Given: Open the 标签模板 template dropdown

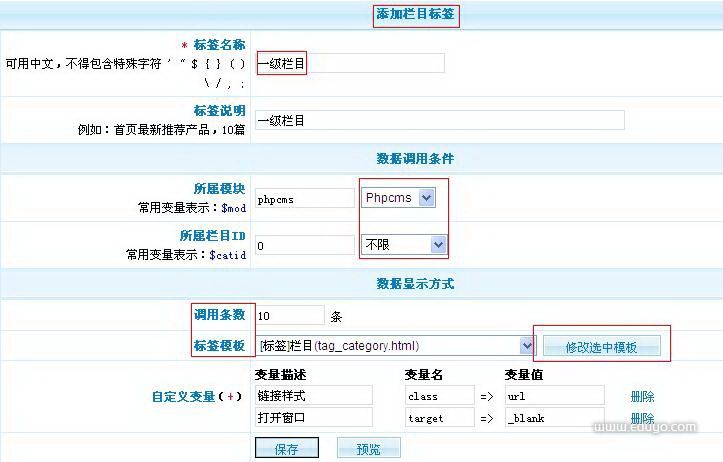Looking at the screenshot, I should coord(396,346).
